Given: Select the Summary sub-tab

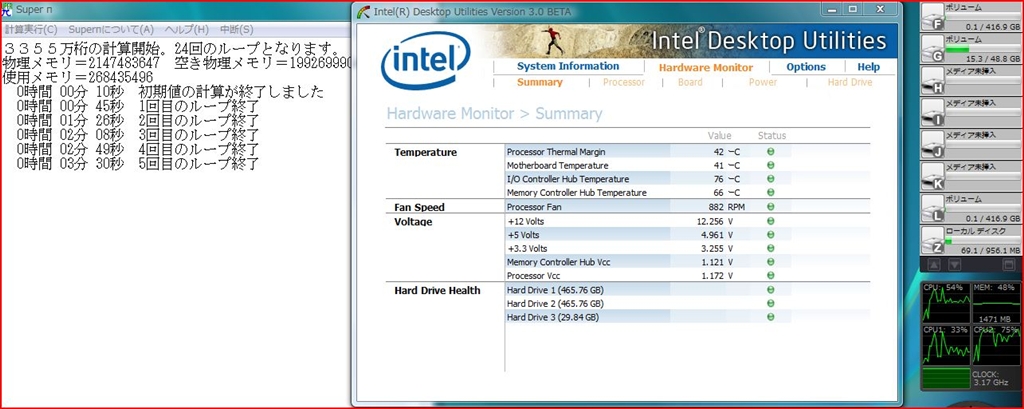Looking at the screenshot, I should coord(539,82).
